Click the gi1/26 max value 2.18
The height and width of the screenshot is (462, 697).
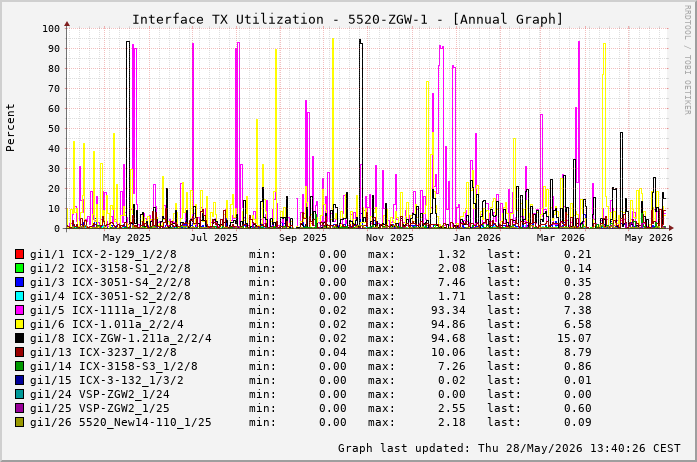click(452, 422)
